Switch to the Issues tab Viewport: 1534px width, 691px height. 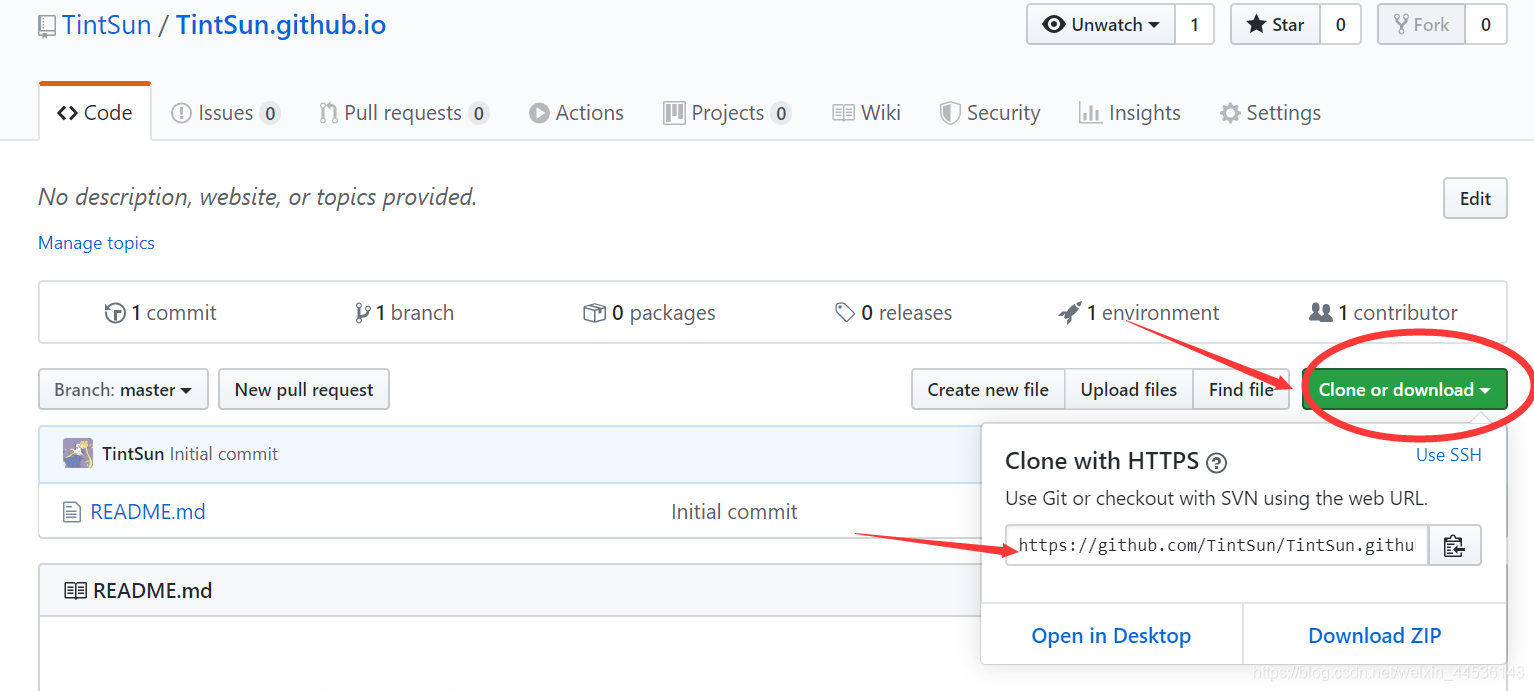point(225,113)
